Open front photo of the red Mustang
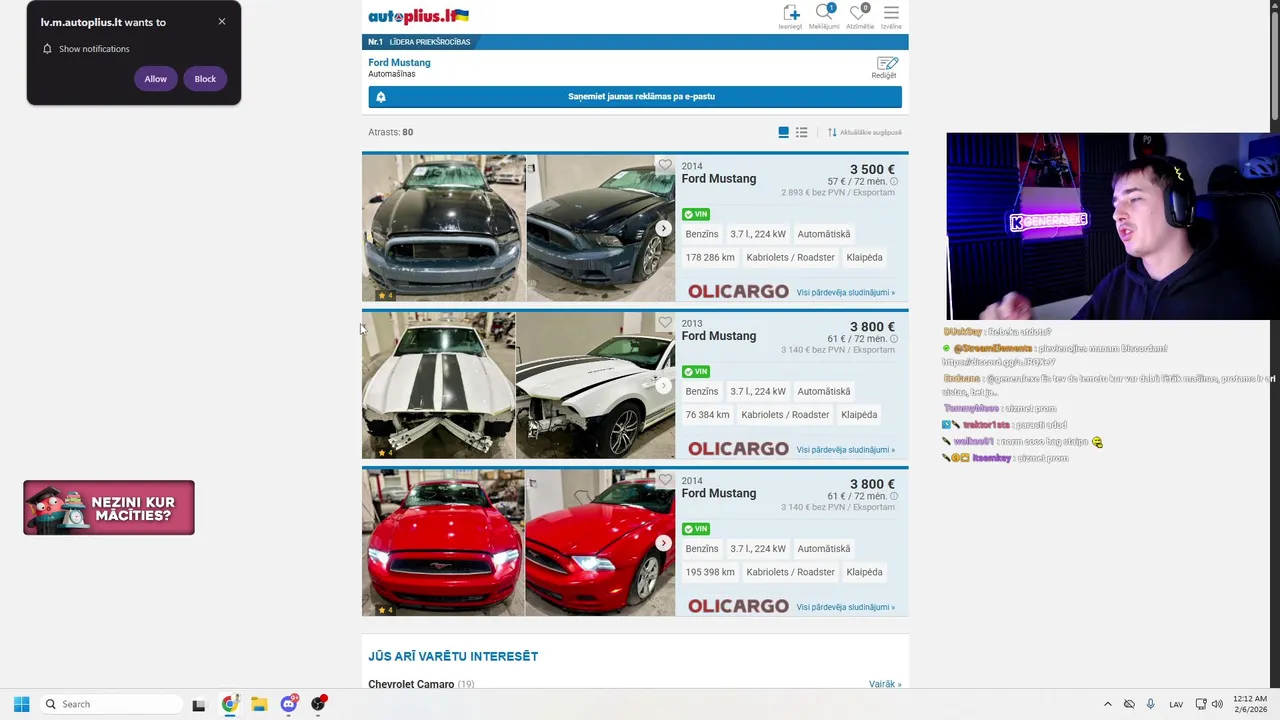The width and height of the screenshot is (1280, 720). tap(443, 543)
